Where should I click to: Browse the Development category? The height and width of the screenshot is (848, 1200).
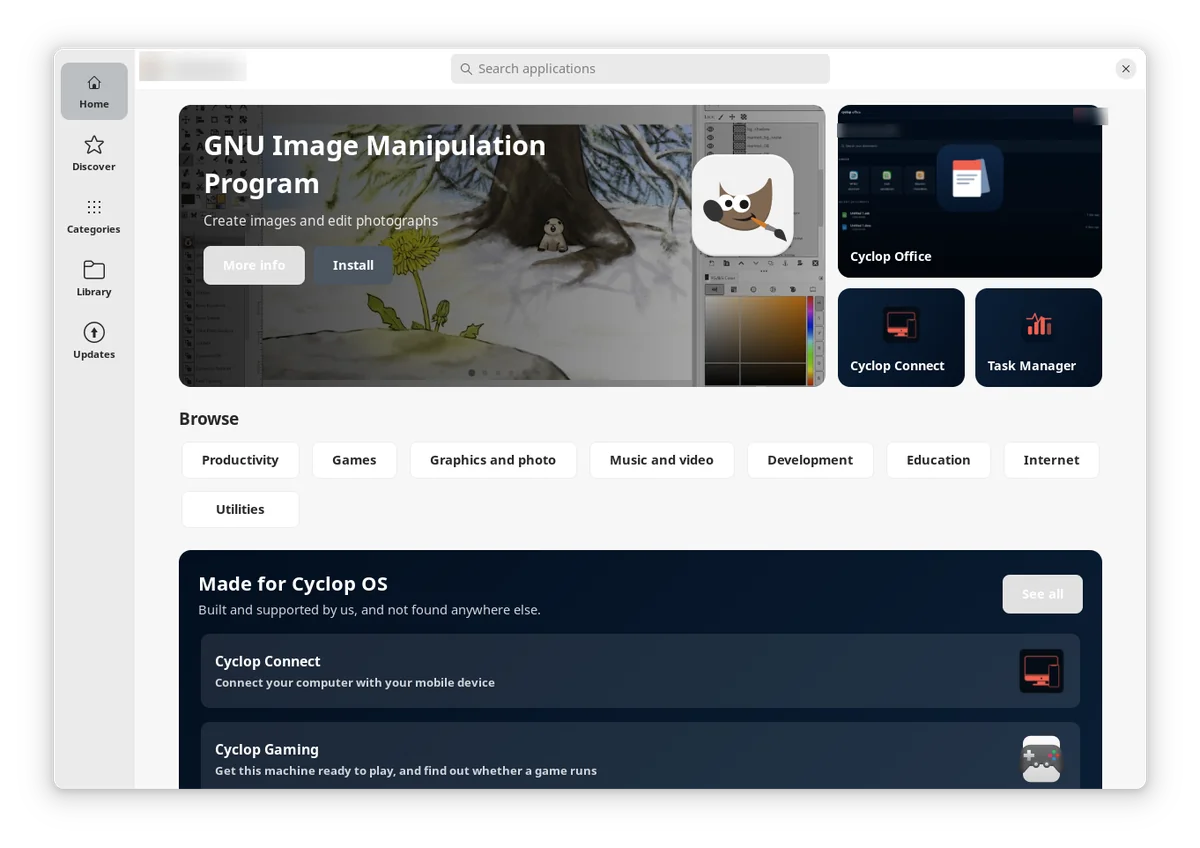pyautogui.click(x=810, y=460)
